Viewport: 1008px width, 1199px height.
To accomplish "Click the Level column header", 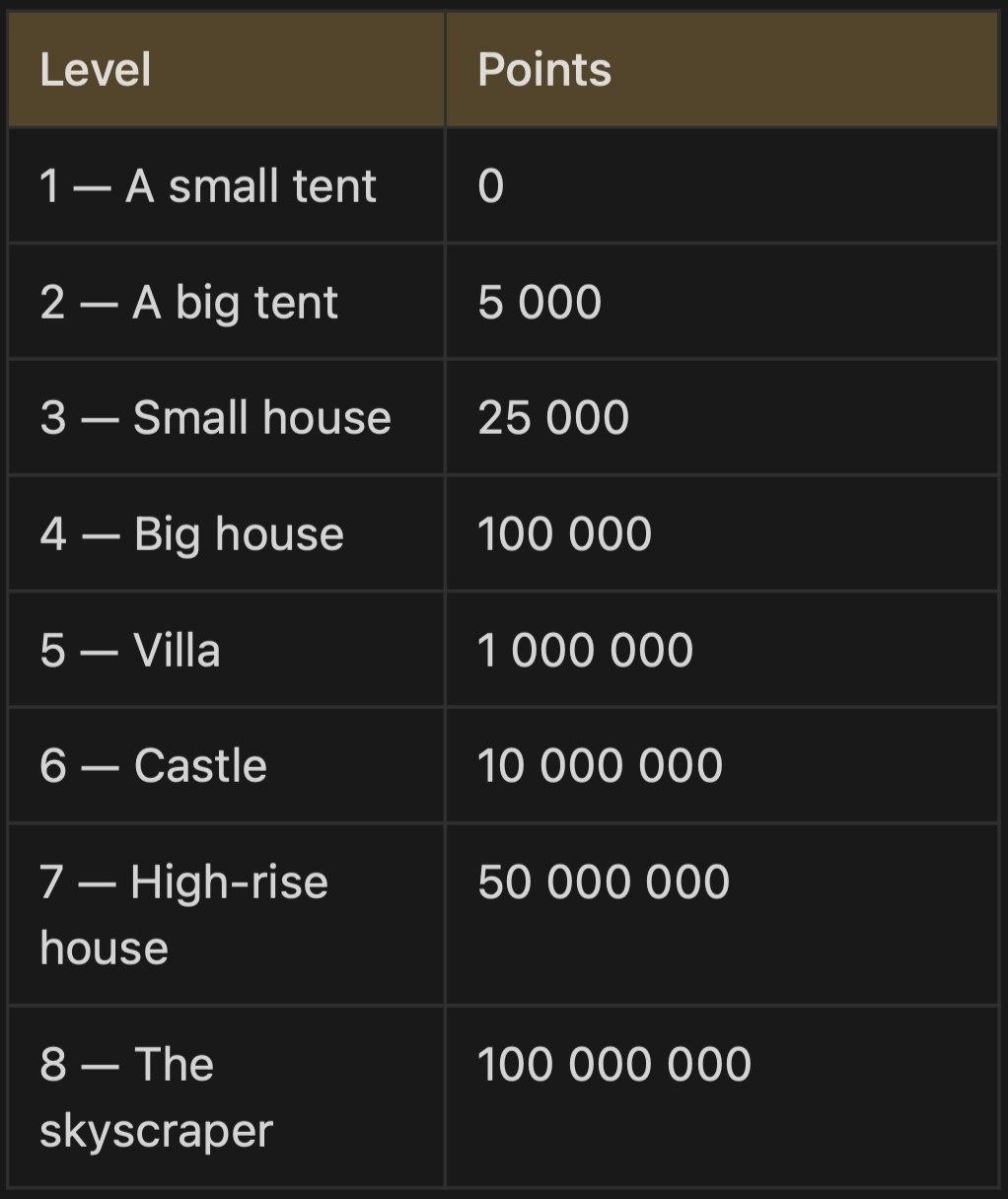I will (x=227, y=70).
